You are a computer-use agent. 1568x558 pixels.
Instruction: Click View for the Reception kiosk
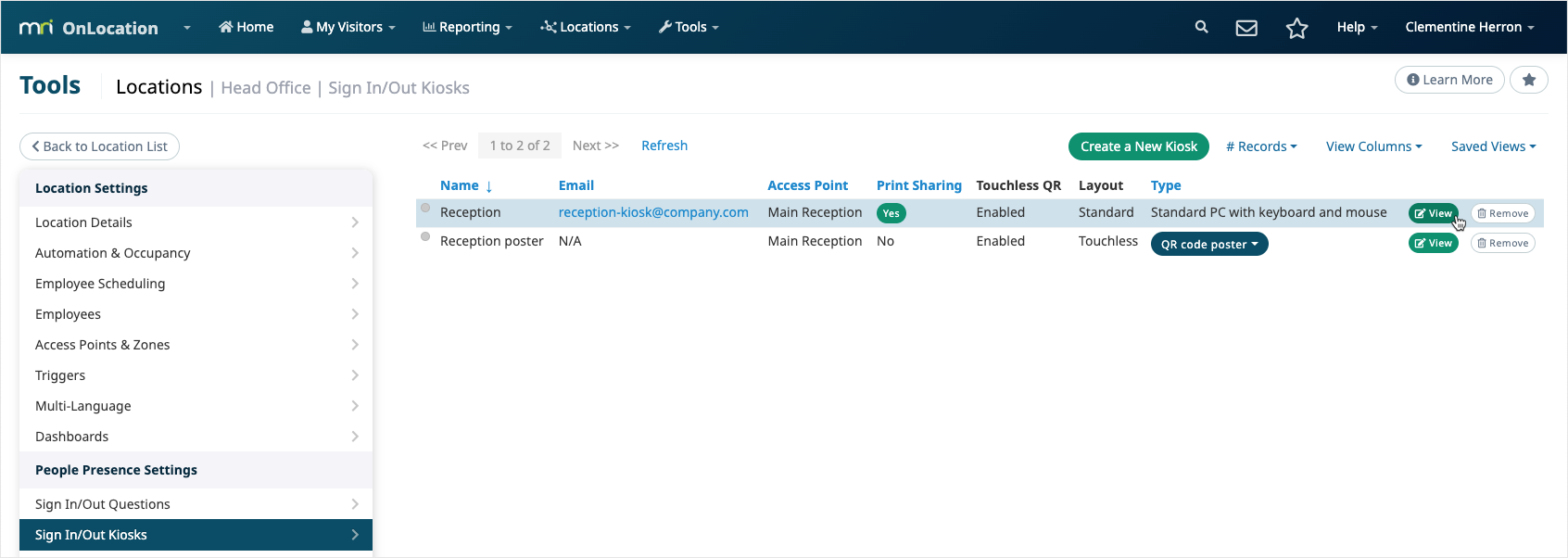coord(1434,213)
